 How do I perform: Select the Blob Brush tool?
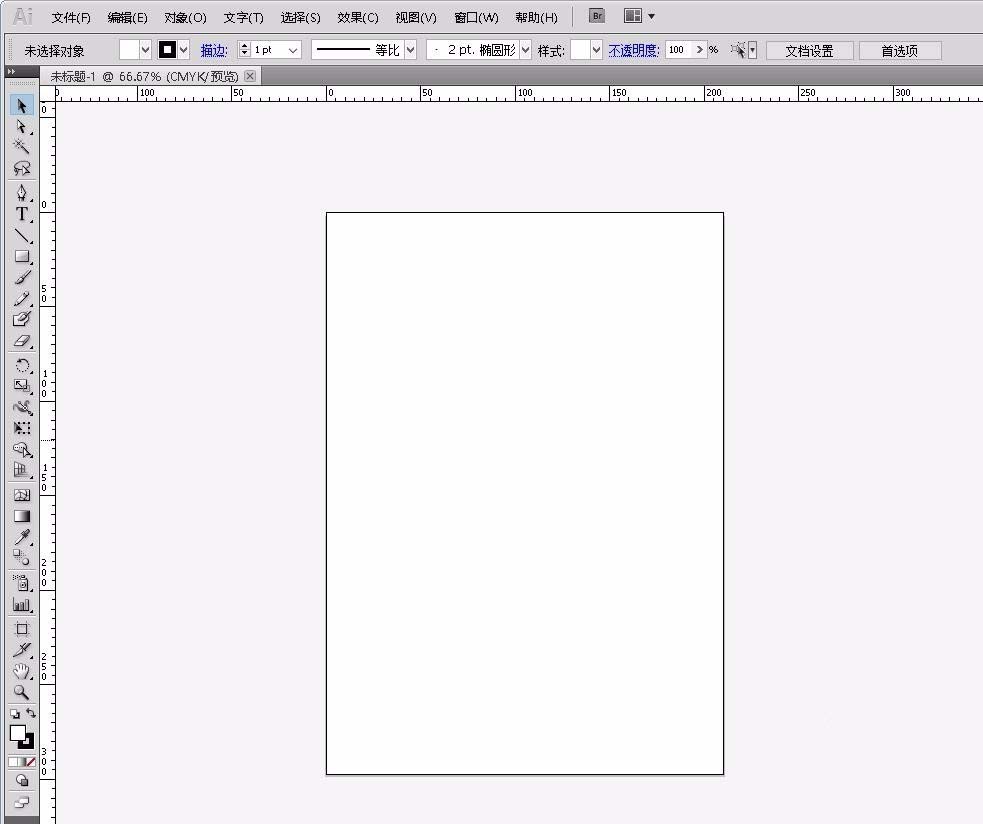coord(22,319)
